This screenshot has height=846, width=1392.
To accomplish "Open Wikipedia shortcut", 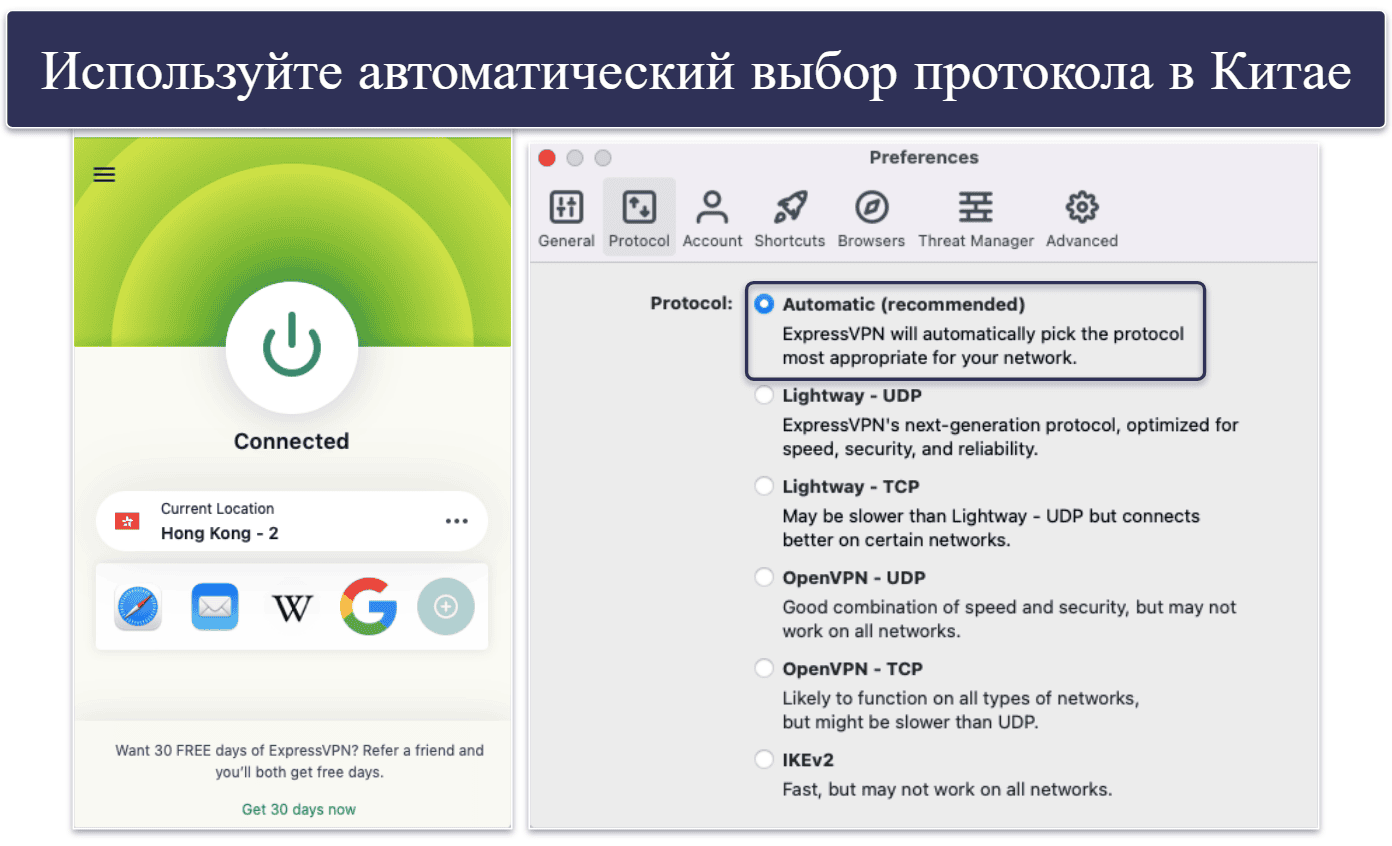I will click(292, 607).
